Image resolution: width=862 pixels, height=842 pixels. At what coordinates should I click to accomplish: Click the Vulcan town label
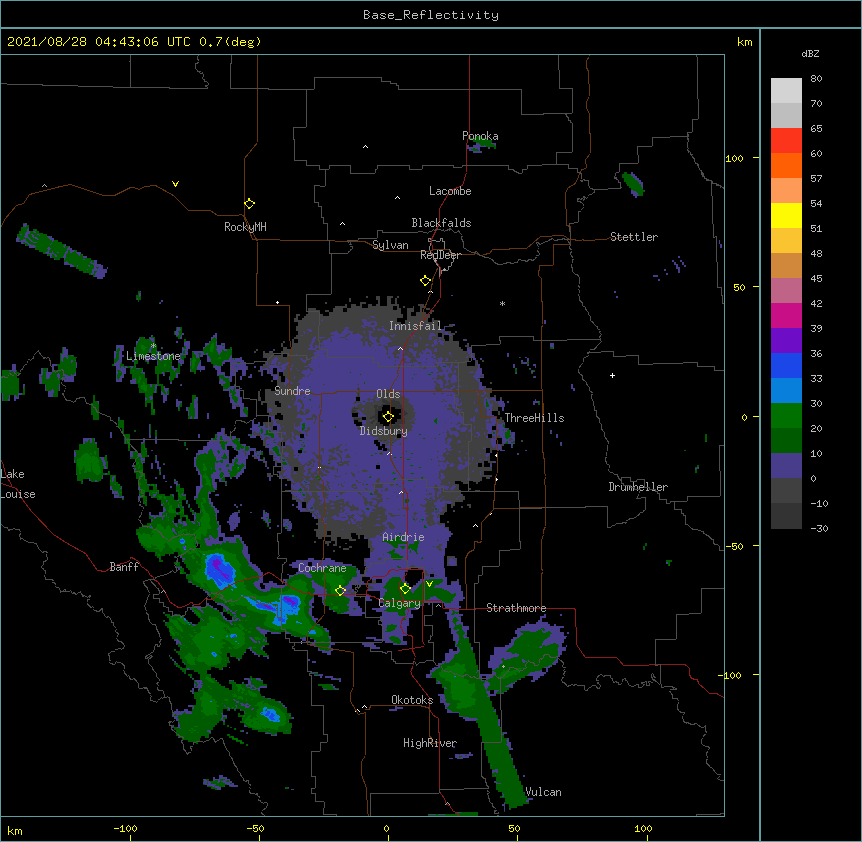[x=543, y=792]
